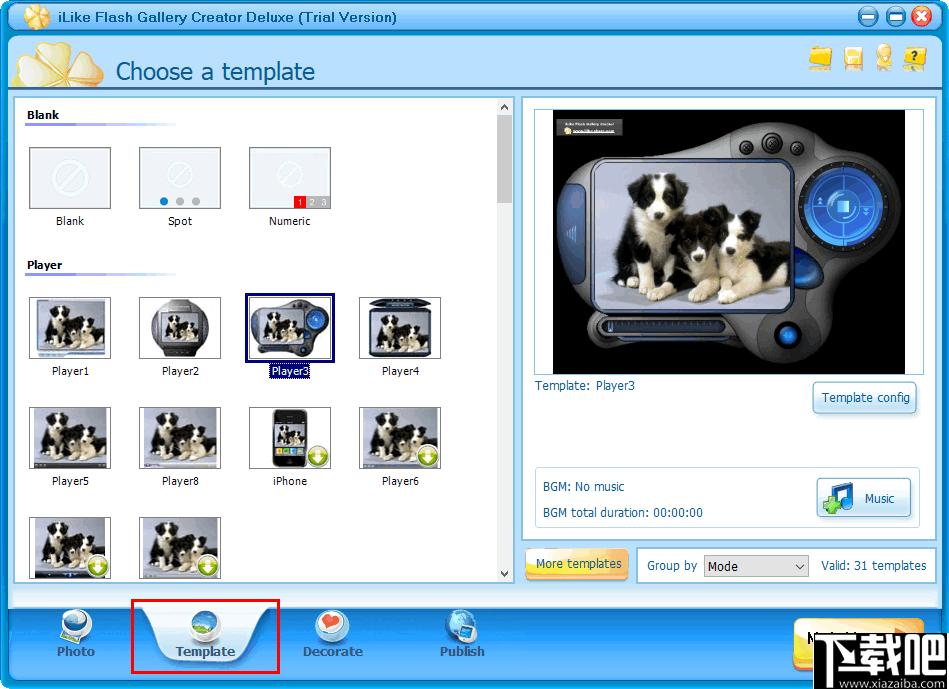Choose the Player1 template
Image resolution: width=949 pixels, height=689 pixels.
click(x=70, y=328)
